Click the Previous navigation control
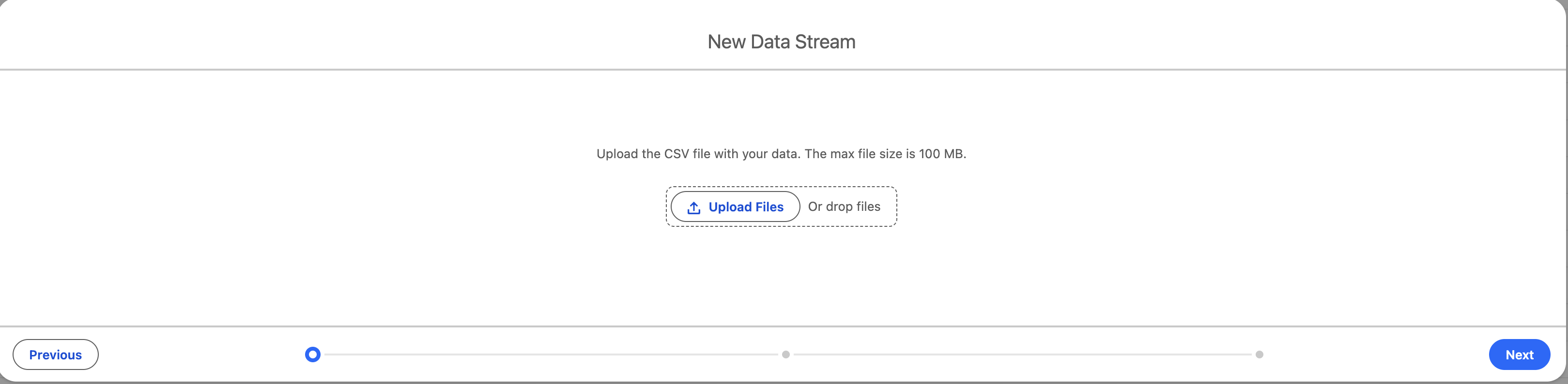The height and width of the screenshot is (384, 1568). pyautogui.click(x=55, y=354)
